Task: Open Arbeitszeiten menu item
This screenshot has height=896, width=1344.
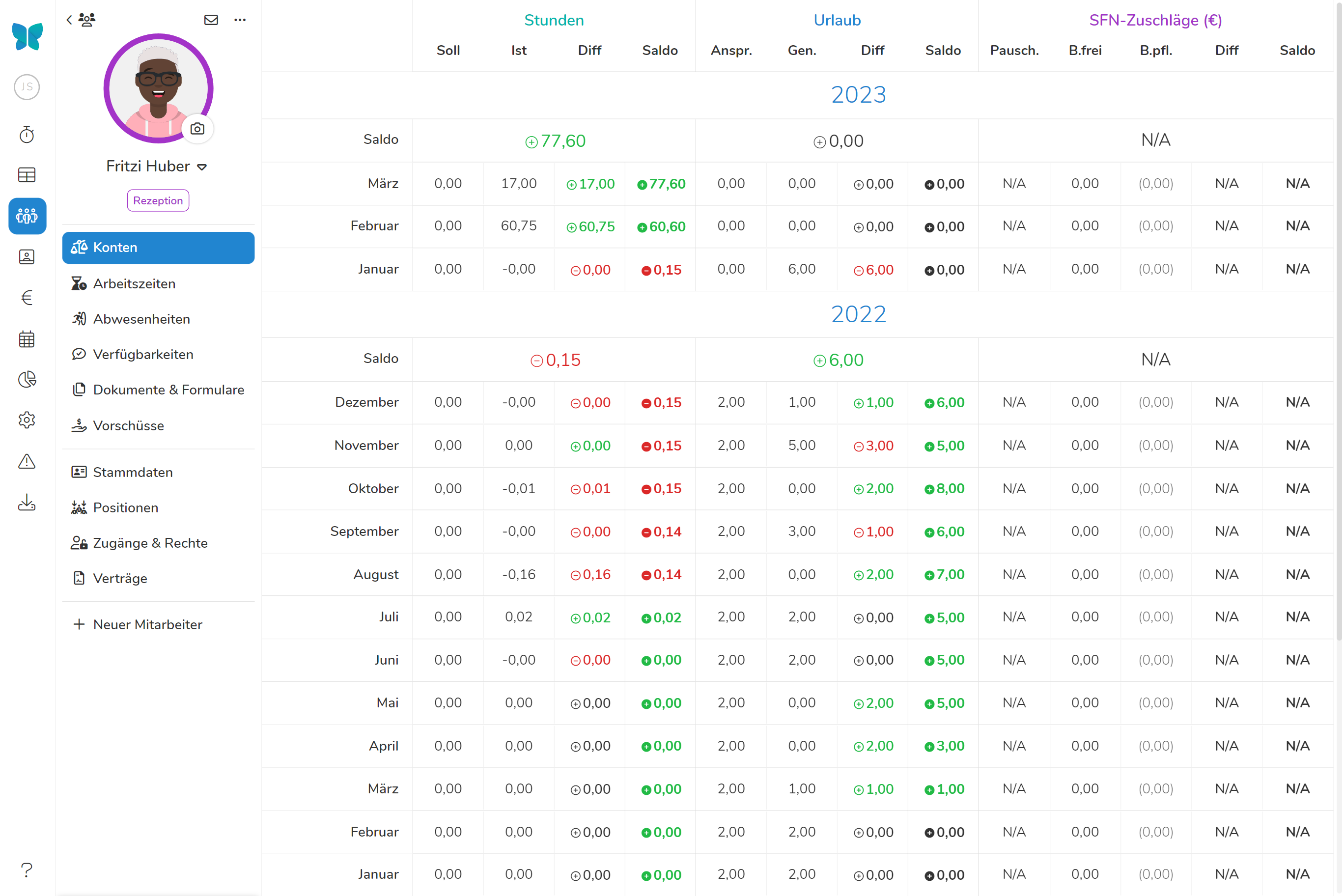Action: (134, 283)
